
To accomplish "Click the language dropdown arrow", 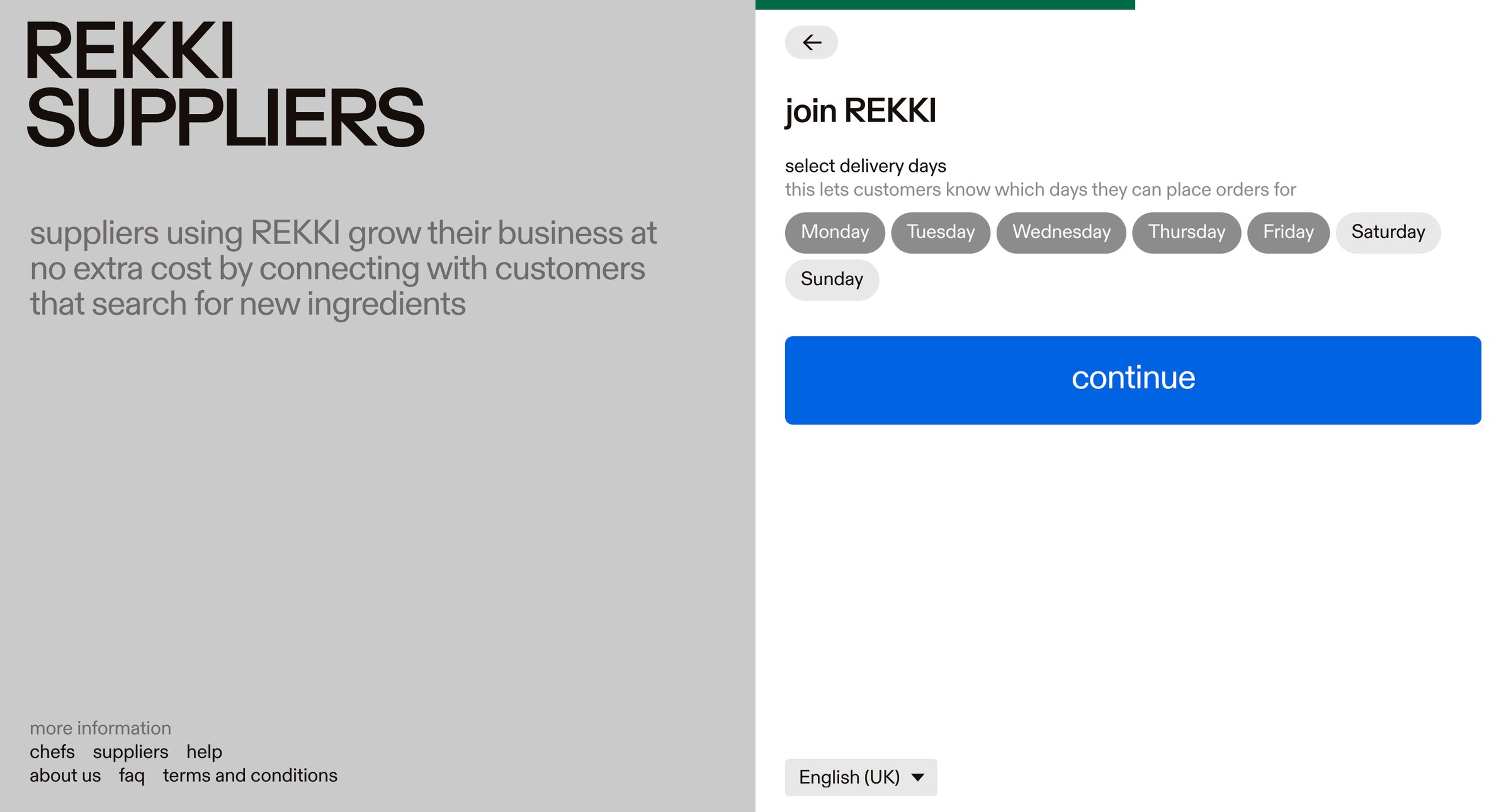I will point(918,777).
